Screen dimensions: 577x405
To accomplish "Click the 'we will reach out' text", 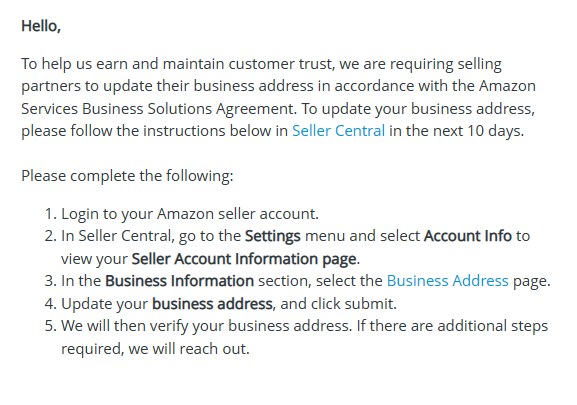I will pos(189,349).
